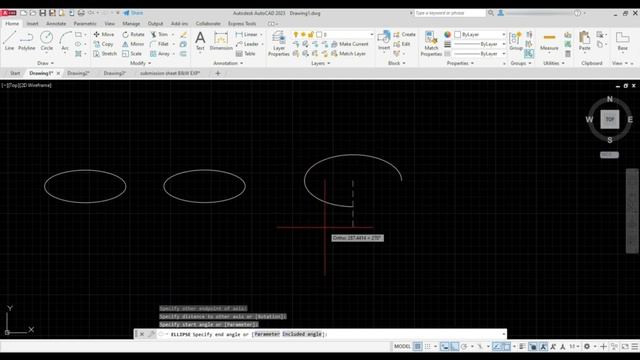Open the Annotate ribbon tab
The width and height of the screenshot is (640, 360).
(x=56, y=24)
